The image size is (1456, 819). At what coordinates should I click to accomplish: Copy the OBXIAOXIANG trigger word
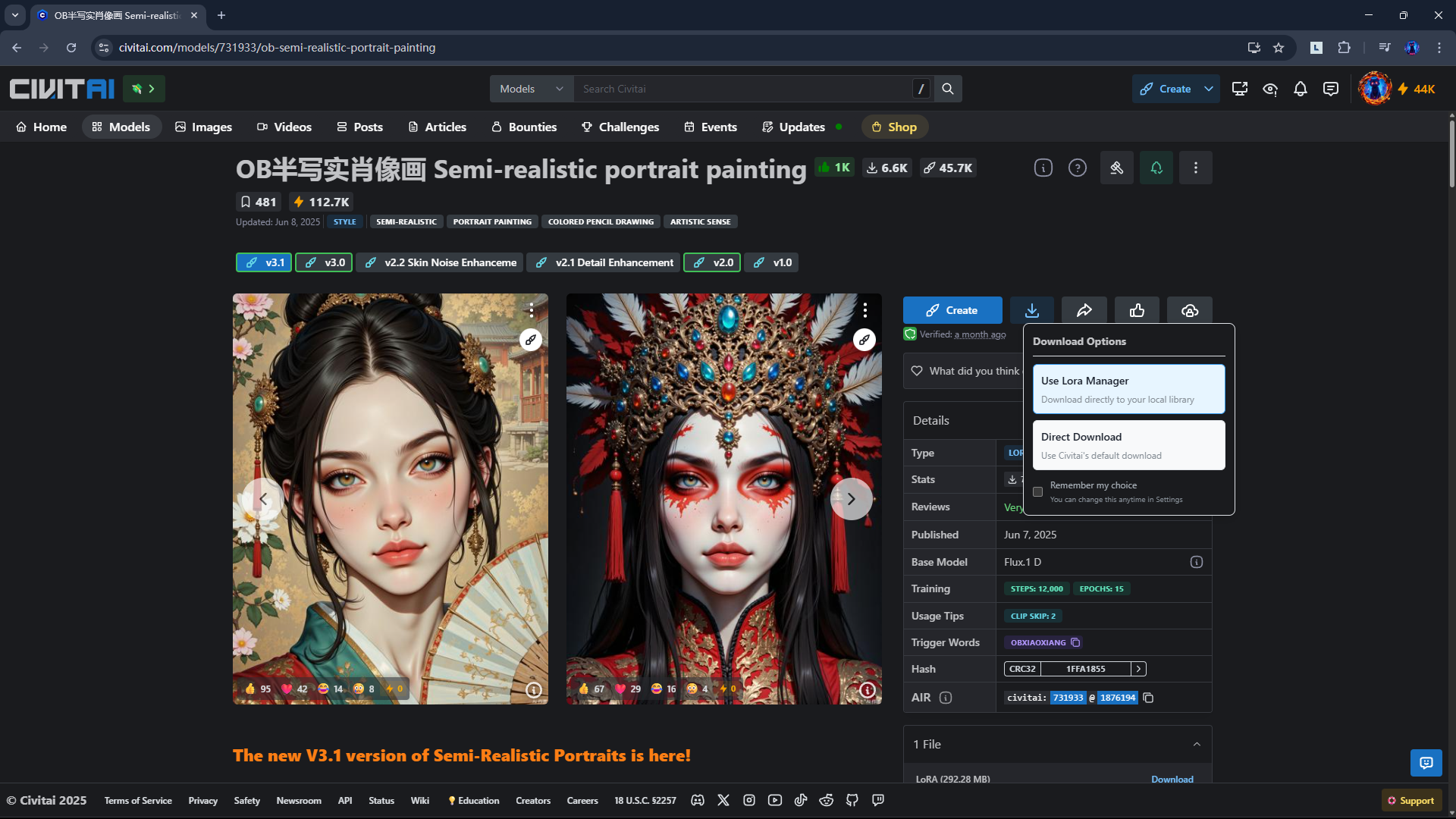pyautogui.click(x=1075, y=642)
